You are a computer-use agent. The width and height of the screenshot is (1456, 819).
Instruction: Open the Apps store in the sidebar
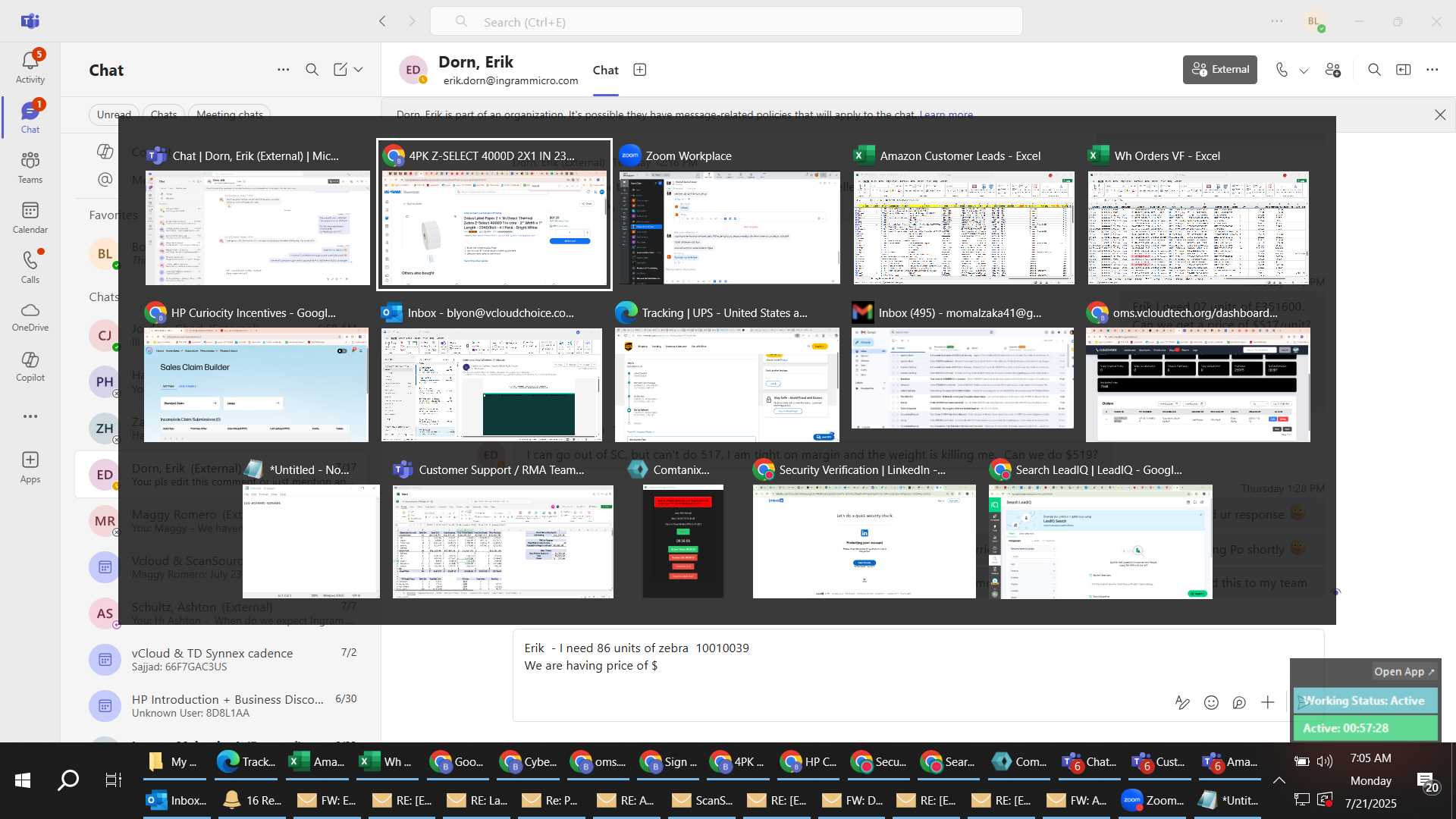tap(30, 467)
